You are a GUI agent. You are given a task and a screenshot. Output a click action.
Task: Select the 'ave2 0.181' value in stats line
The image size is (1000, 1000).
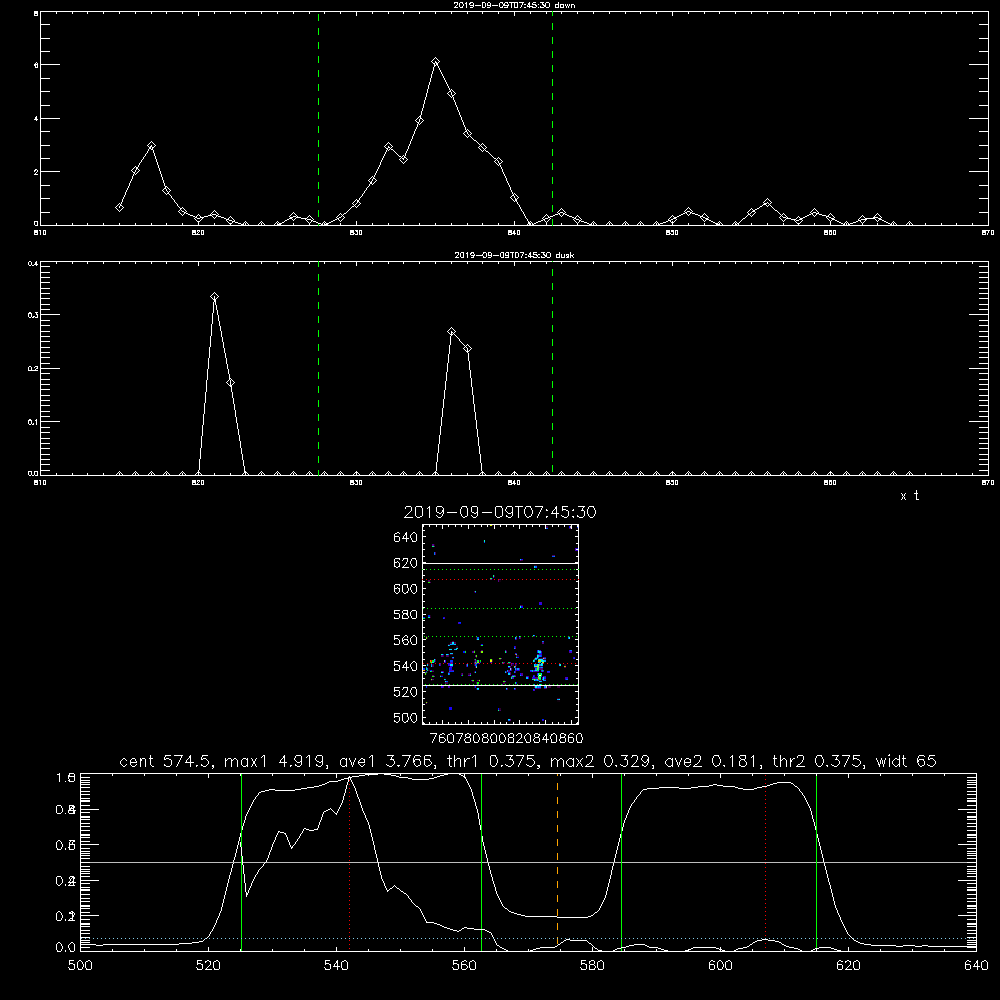(712, 761)
